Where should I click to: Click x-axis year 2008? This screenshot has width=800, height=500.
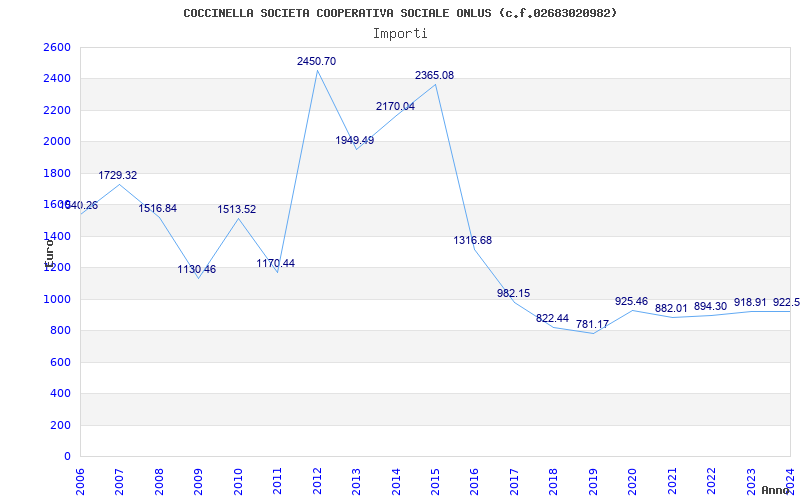click(x=159, y=482)
